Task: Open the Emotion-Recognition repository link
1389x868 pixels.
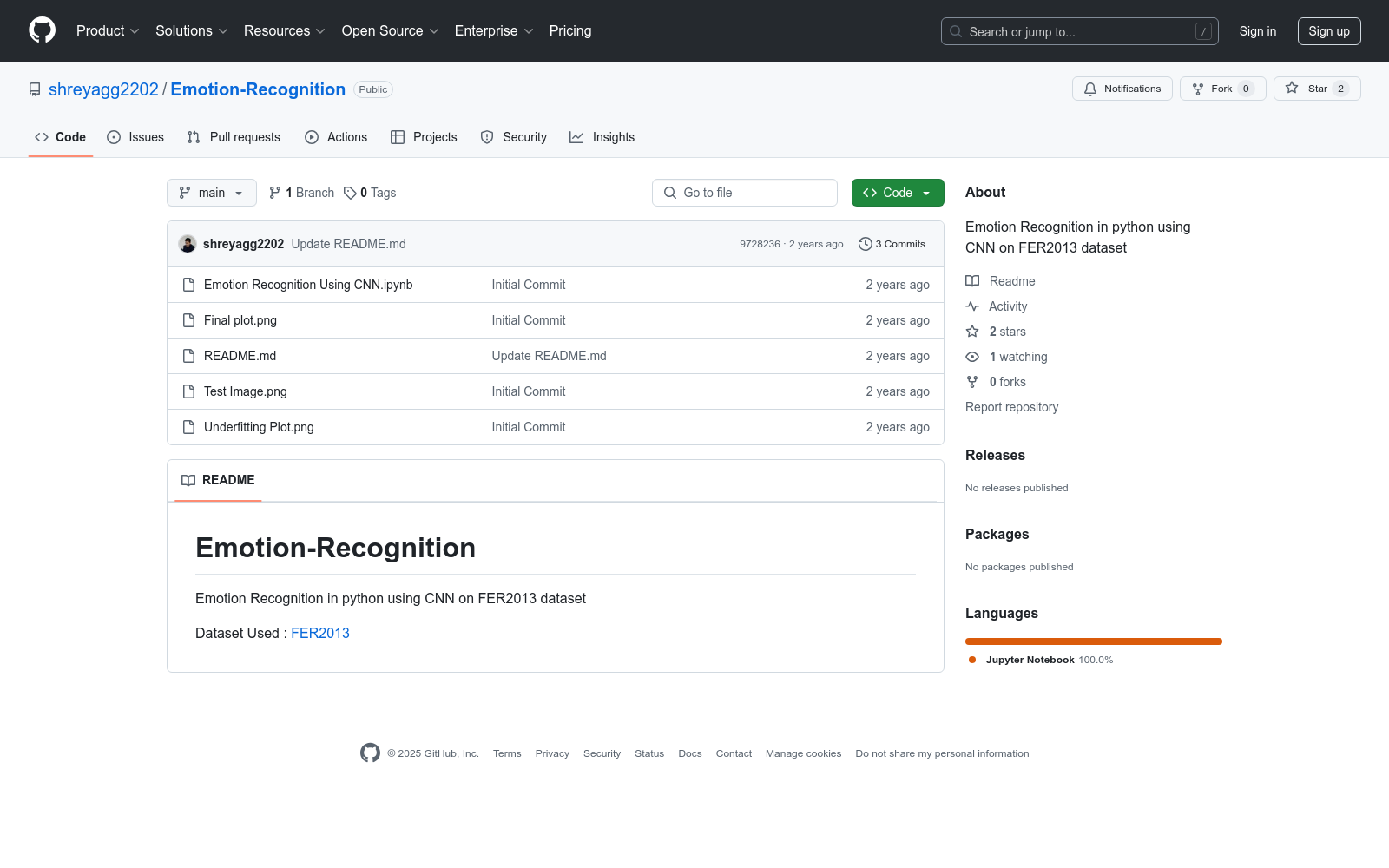Action: tap(258, 89)
